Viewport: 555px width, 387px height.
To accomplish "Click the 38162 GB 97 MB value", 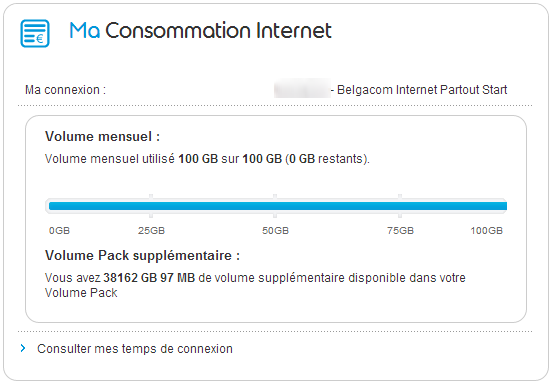I will coord(149,278).
